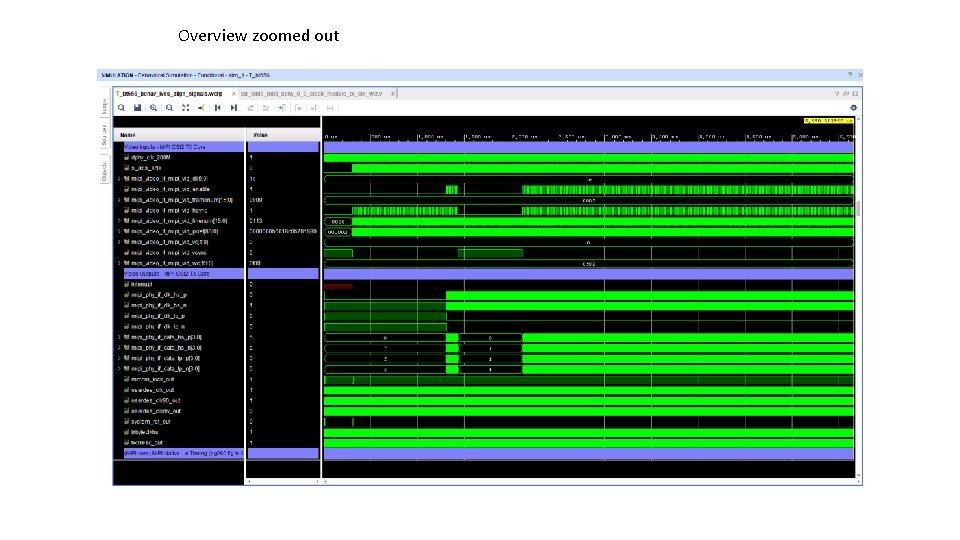Click the Name column header
Screen dimensions: 960x540
click(179, 135)
